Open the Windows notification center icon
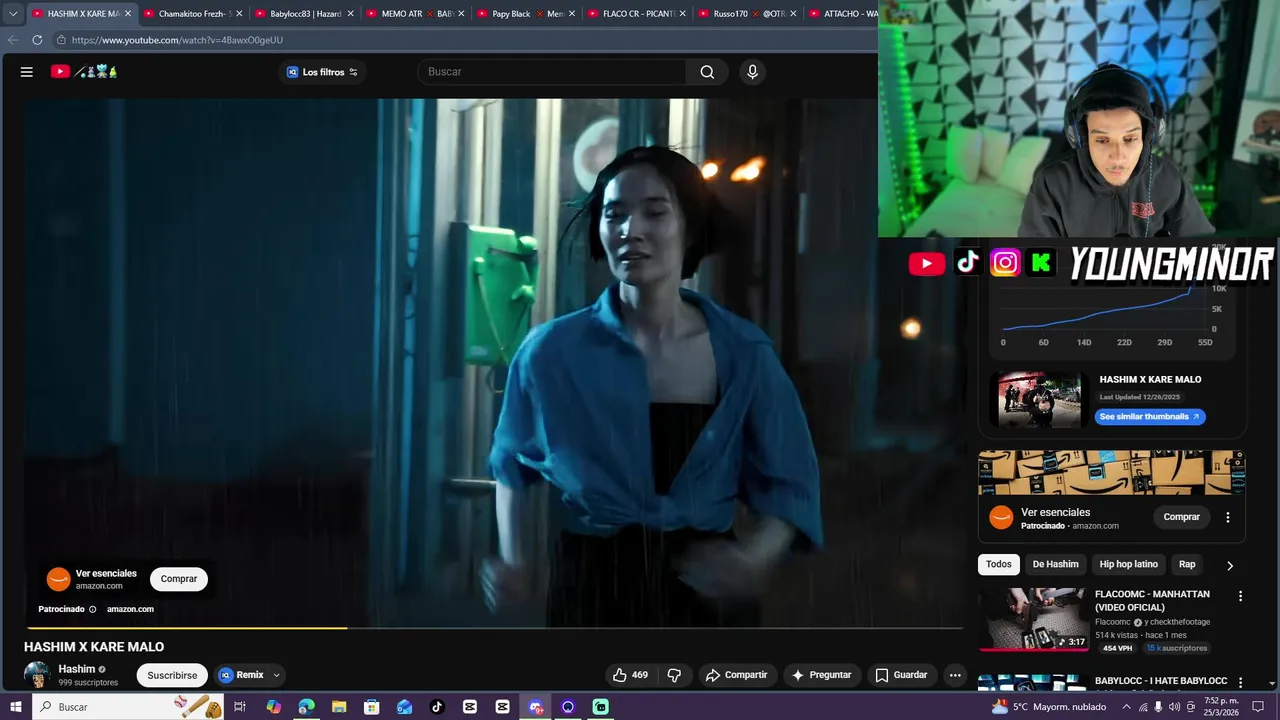 click(1258, 707)
